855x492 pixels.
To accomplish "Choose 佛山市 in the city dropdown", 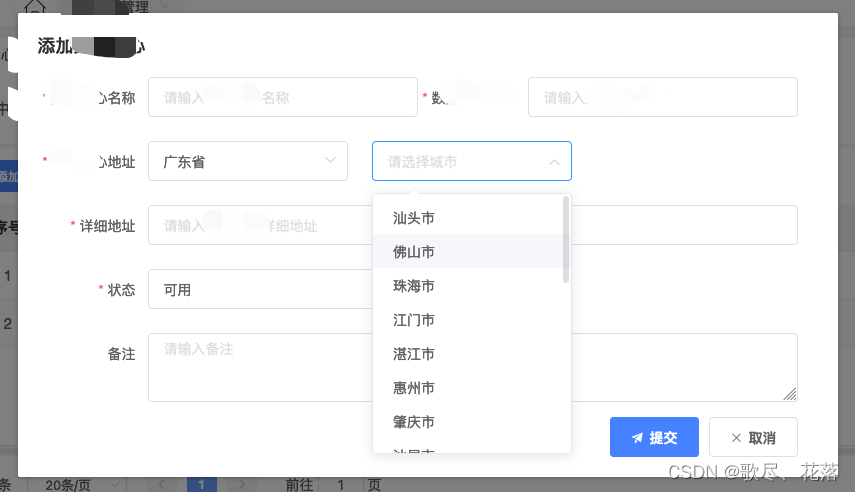I will click(472, 251).
